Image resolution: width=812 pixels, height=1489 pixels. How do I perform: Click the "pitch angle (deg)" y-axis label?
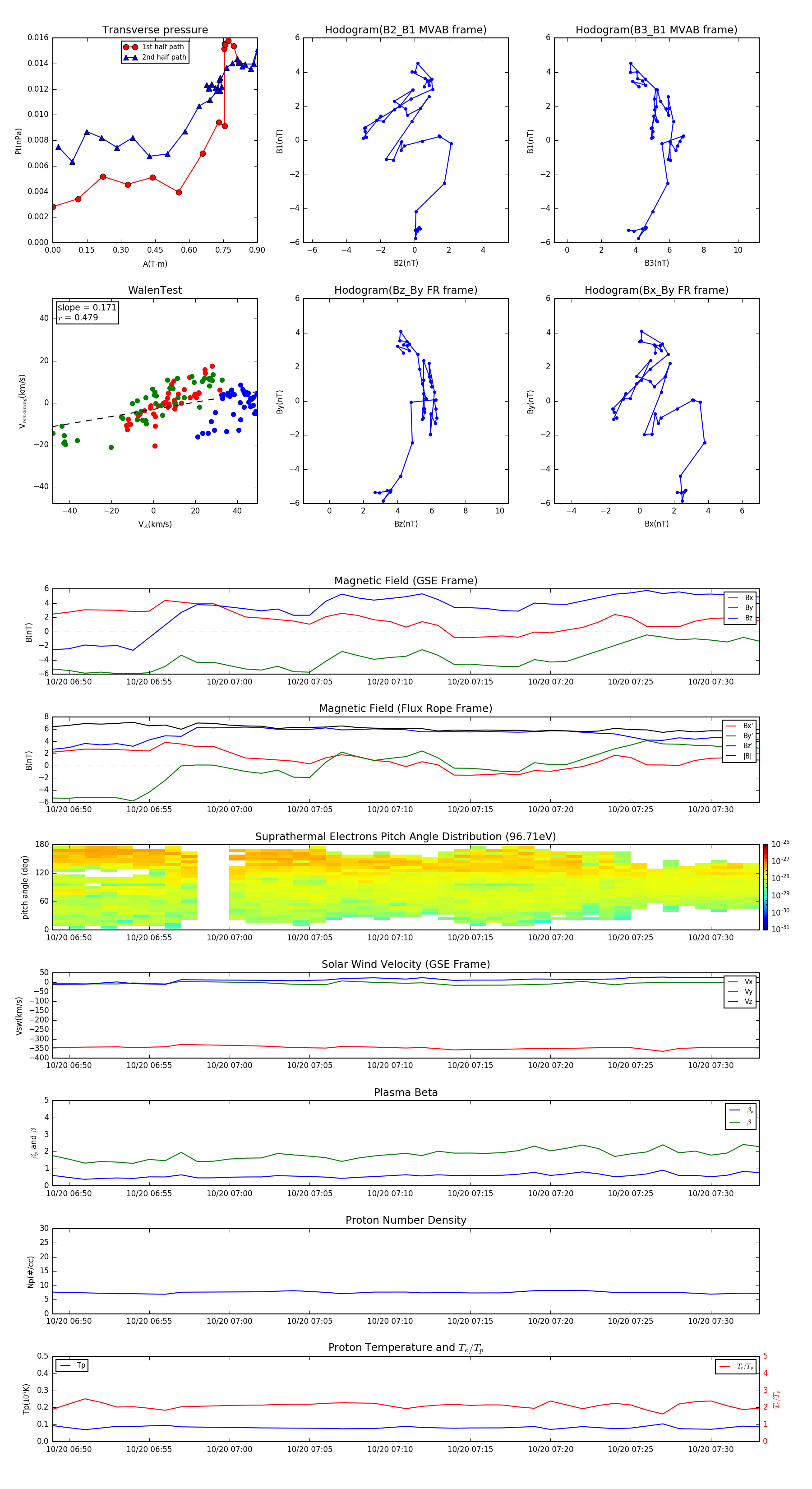pos(25,887)
